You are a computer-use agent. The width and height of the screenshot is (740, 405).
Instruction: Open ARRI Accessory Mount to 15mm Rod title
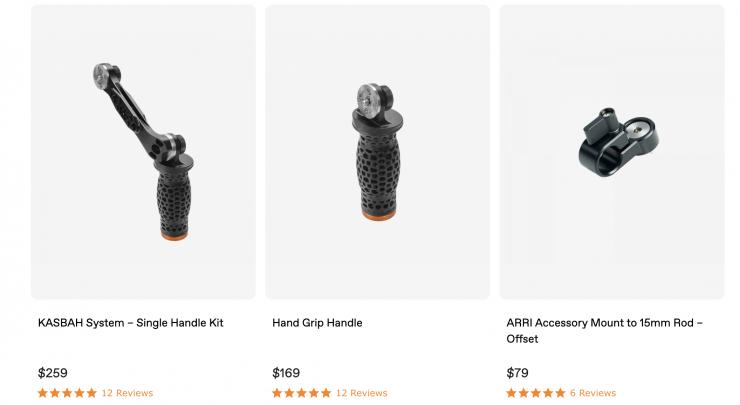(x=605, y=330)
